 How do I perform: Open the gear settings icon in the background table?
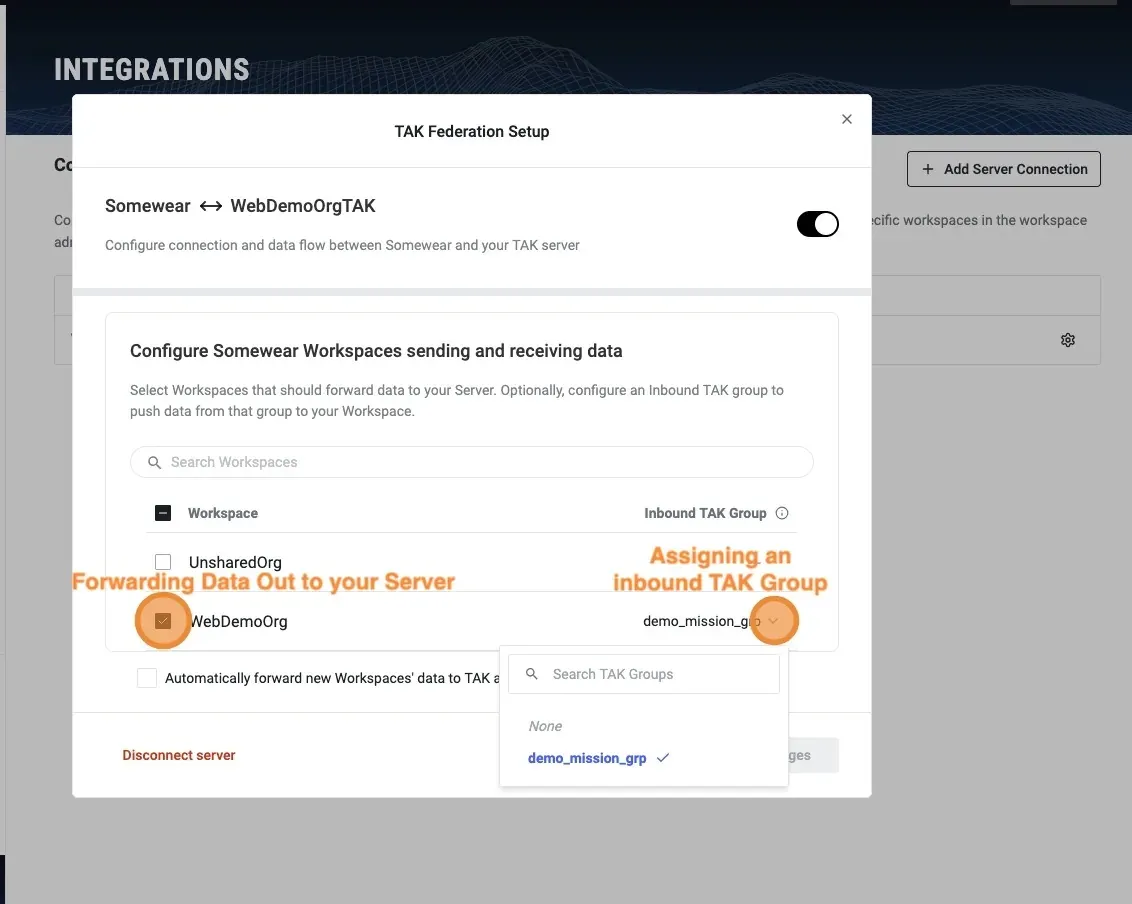tap(1068, 340)
